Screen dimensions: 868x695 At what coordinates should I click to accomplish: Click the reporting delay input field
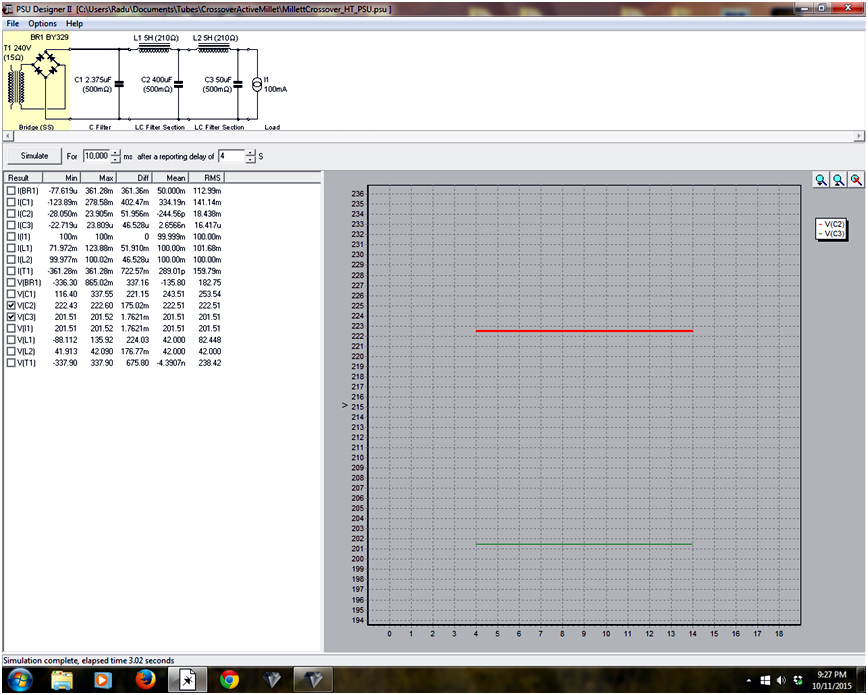[230, 156]
